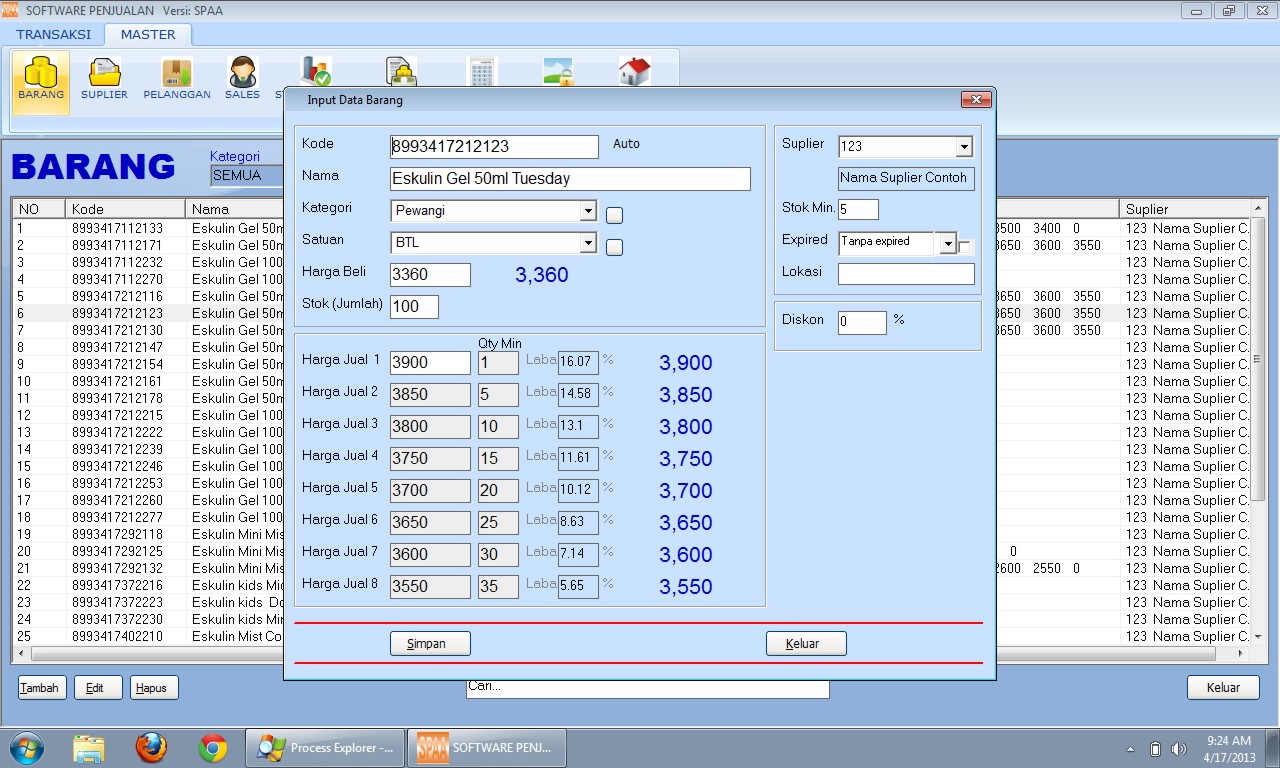Open the Windows Start menu
Viewport: 1280px width, 768px height.
[26, 748]
